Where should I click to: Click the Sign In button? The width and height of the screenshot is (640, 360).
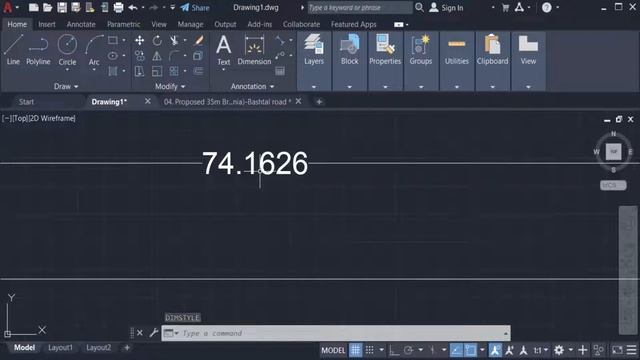(447, 7)
